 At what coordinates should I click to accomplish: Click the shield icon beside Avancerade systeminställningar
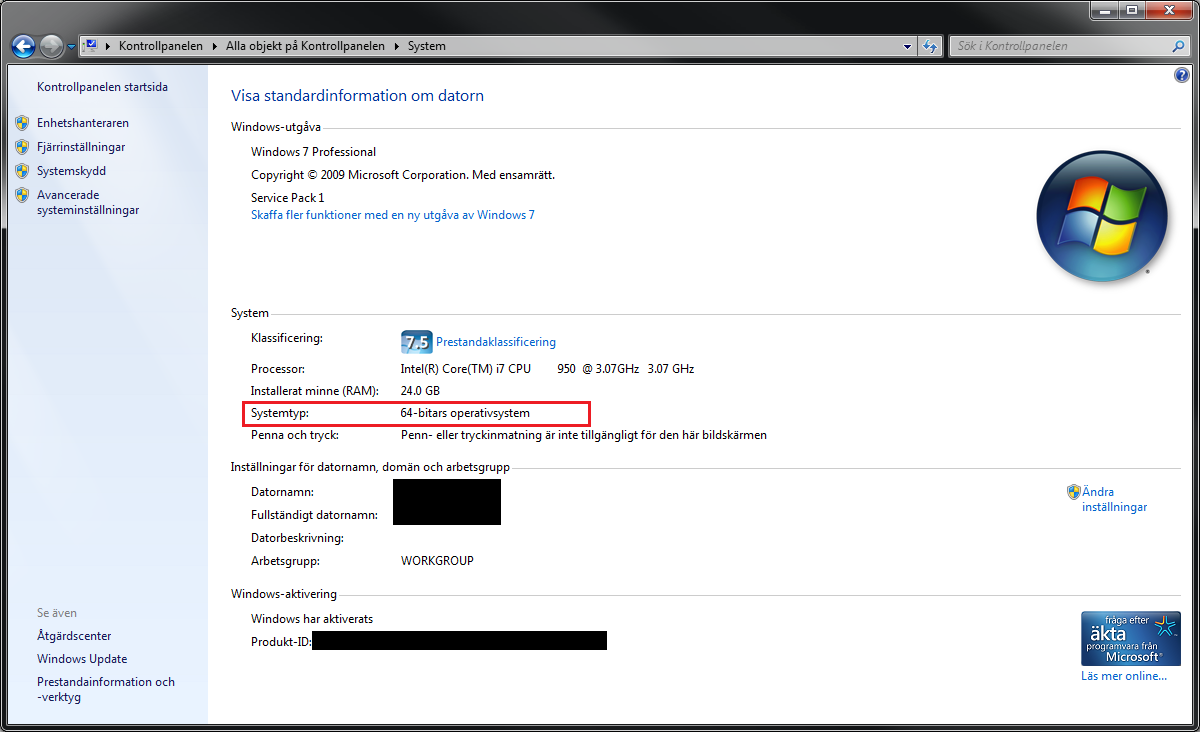22,195
